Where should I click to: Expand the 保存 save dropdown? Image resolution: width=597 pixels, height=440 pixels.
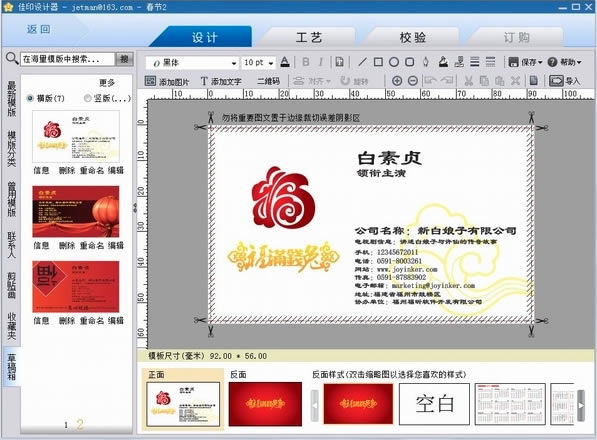525,62
